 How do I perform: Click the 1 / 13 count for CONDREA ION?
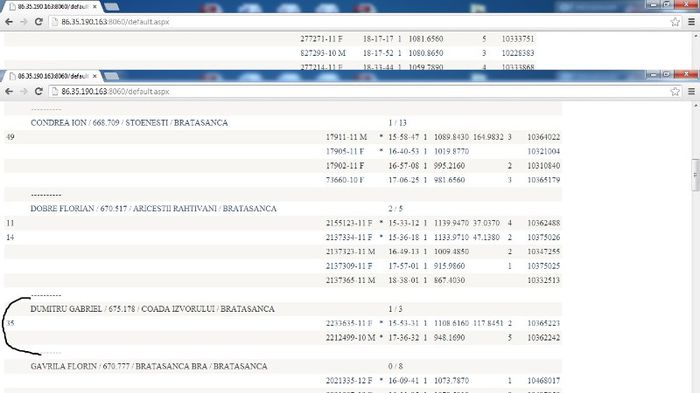[x=397, y=123]
